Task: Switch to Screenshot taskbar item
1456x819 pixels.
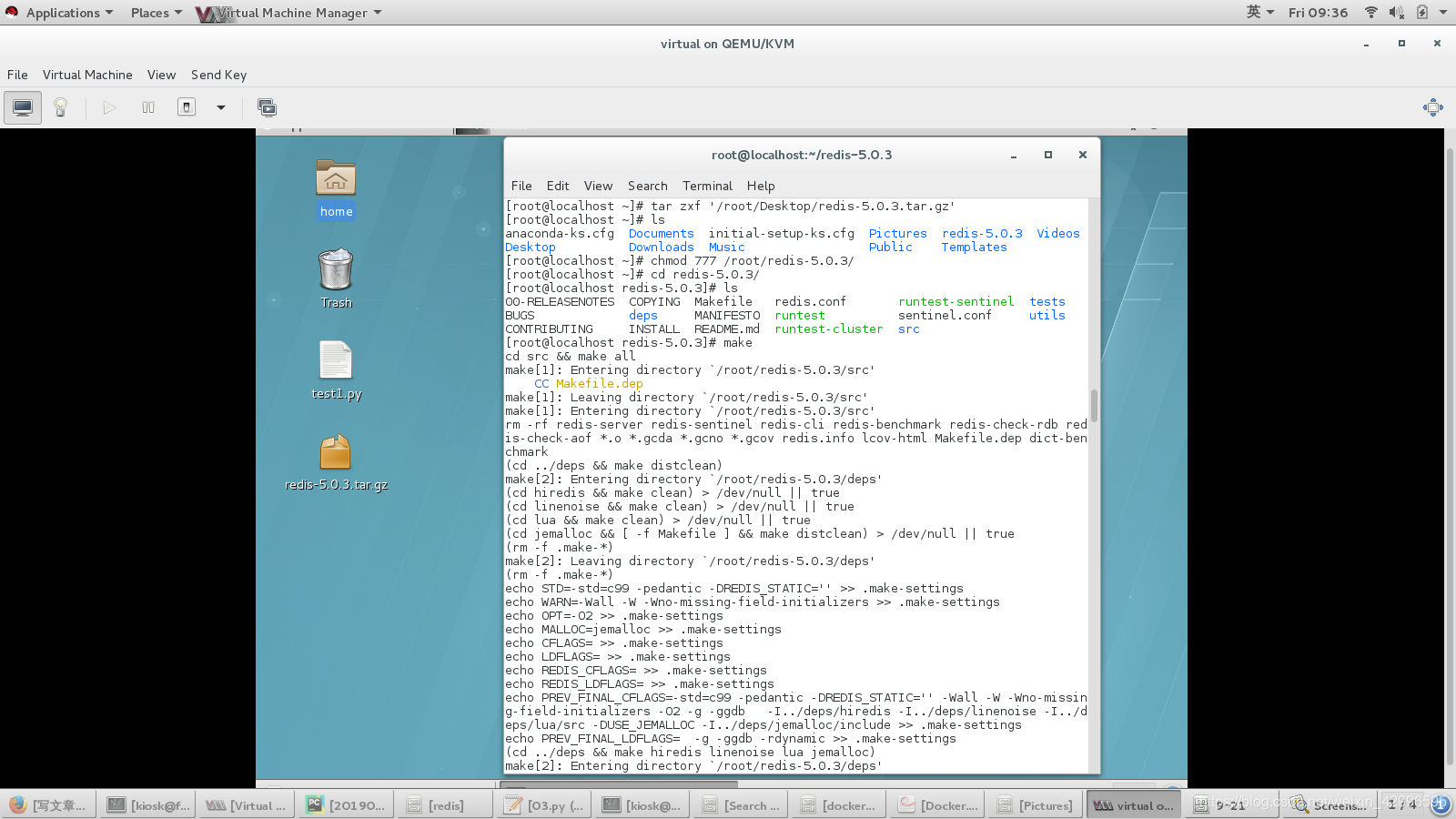Action: tap(1330, 805)
